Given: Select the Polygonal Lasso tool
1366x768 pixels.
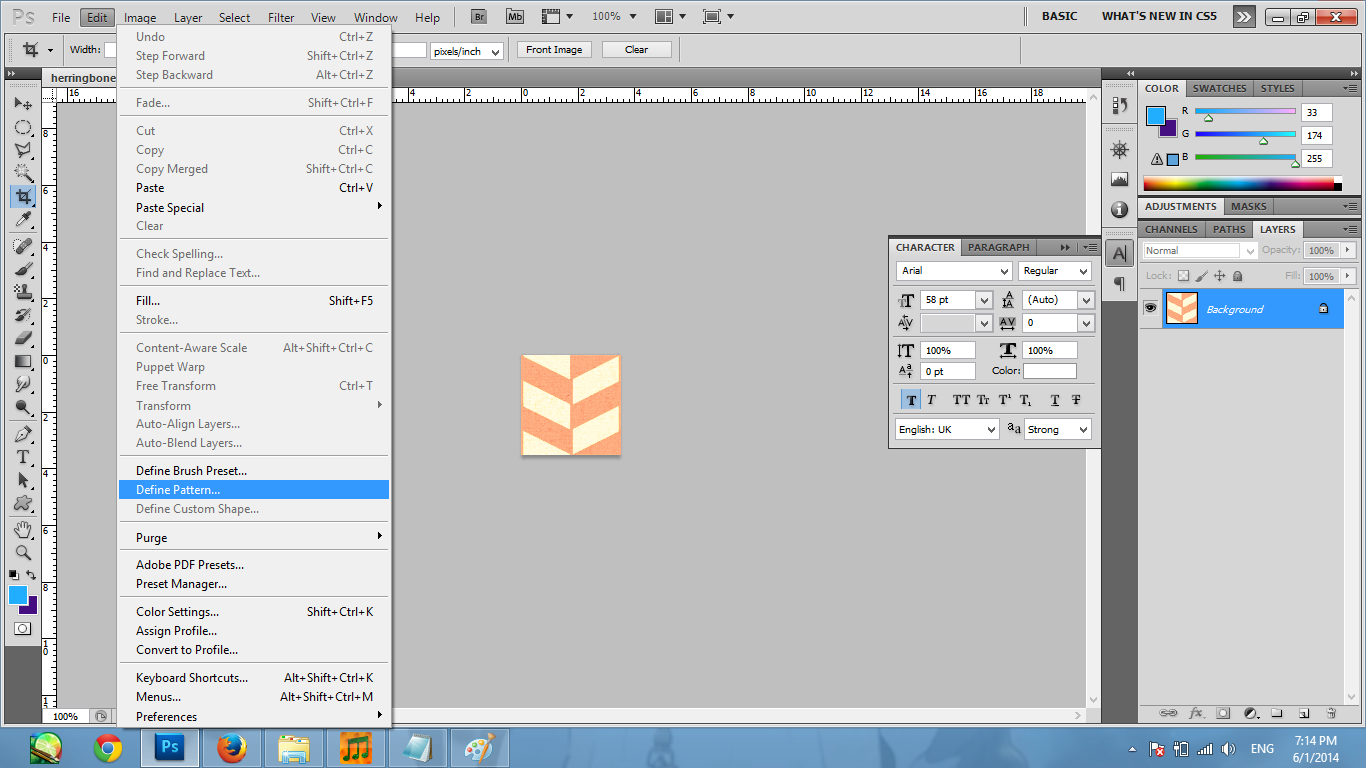Looking at the screenshot, I should (x=23, y=150).
